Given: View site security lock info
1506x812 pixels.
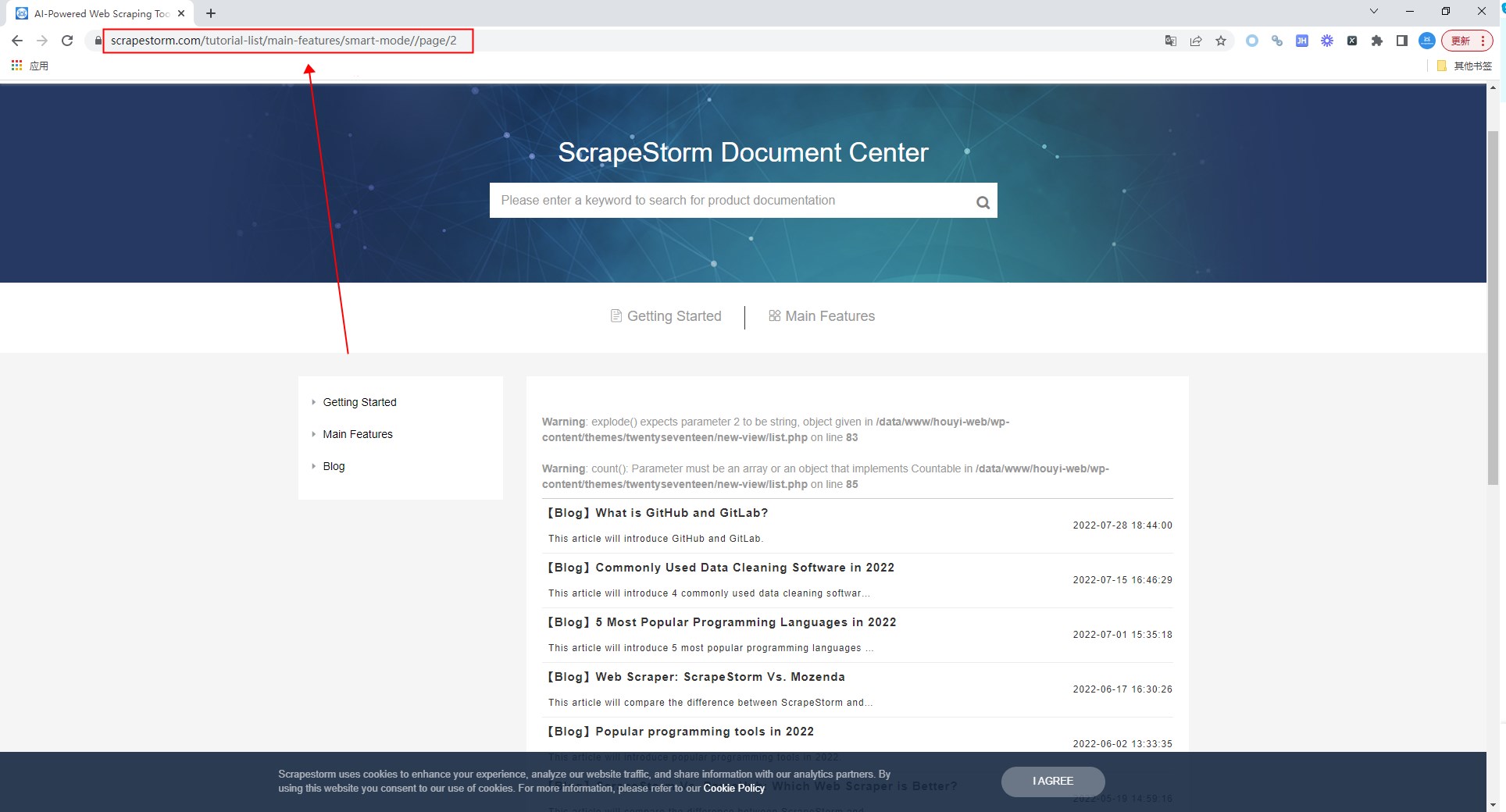Looking at the screenshot, I should click(x=98, y=41).
